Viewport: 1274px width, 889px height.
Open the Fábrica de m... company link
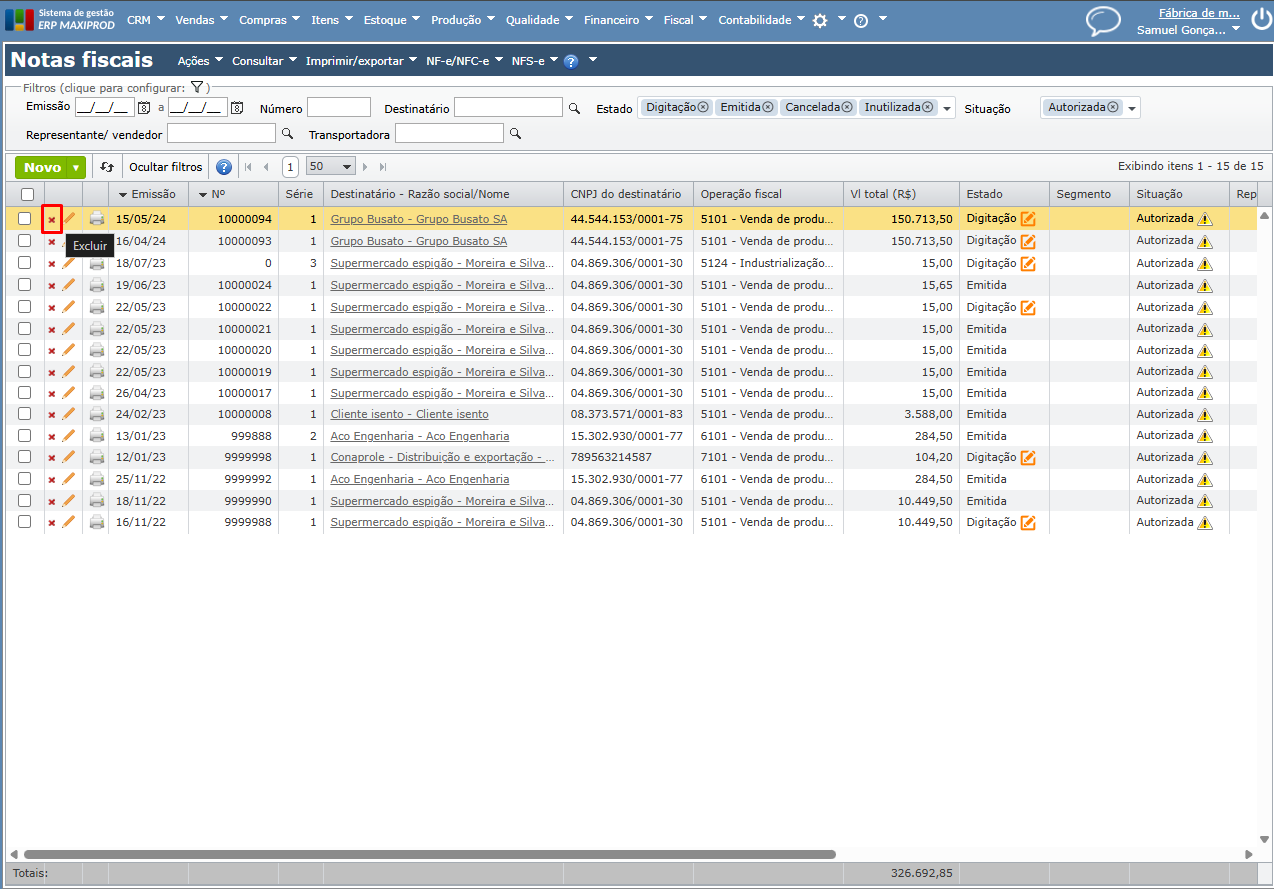[1199, 14]
